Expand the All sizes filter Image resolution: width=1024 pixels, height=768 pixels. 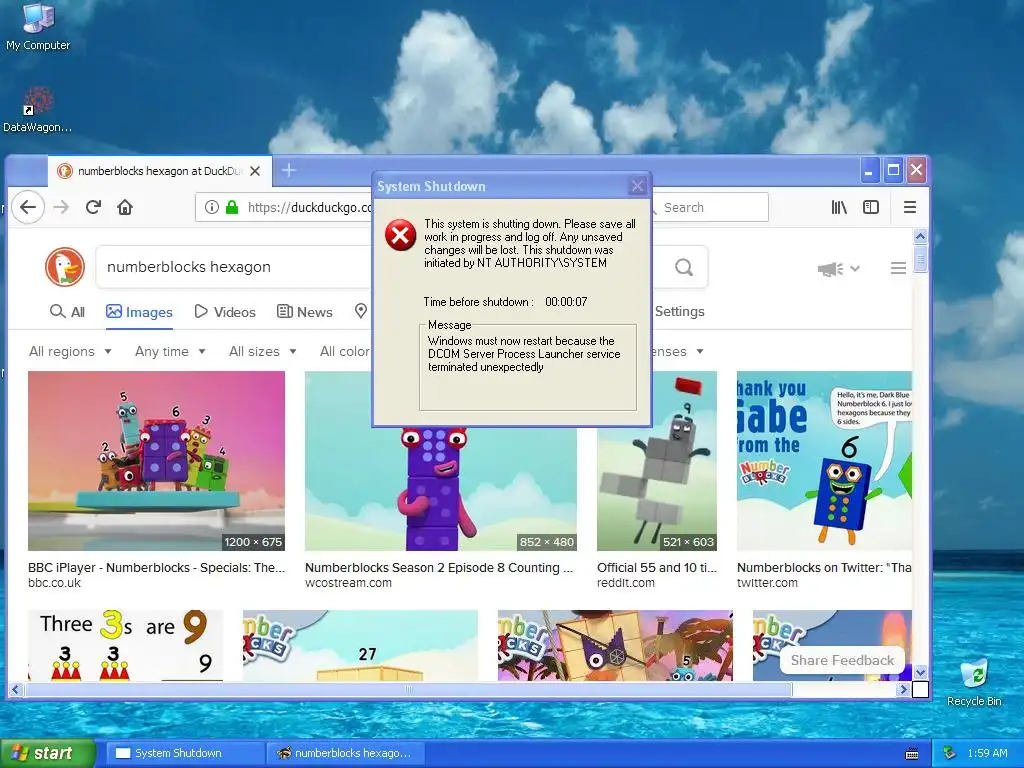(263, 351)
